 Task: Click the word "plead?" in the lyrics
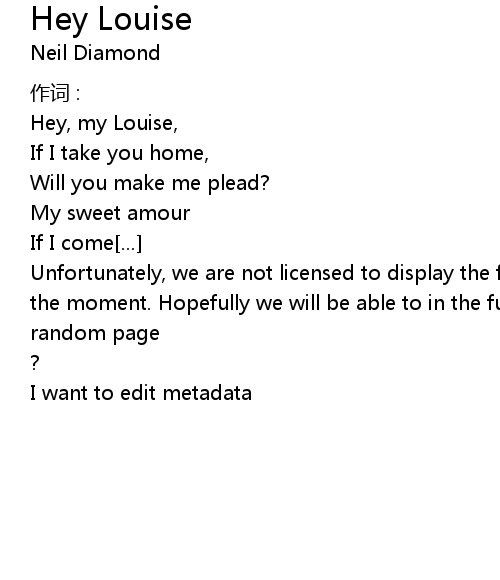point(239,183)
